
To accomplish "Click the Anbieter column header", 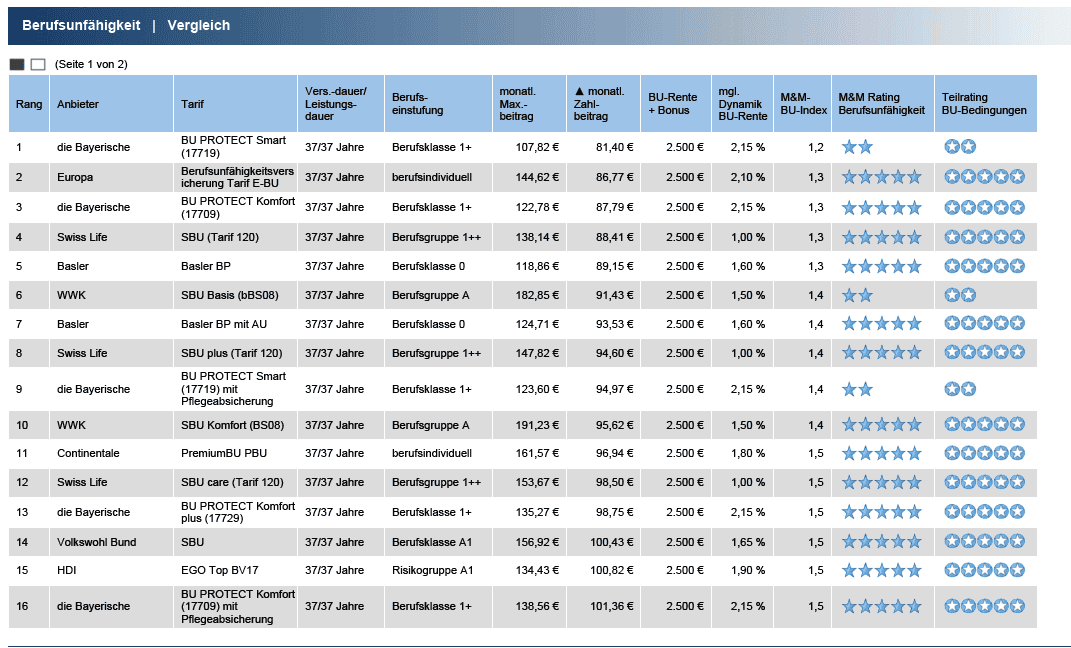I will (x=78, y=104).
